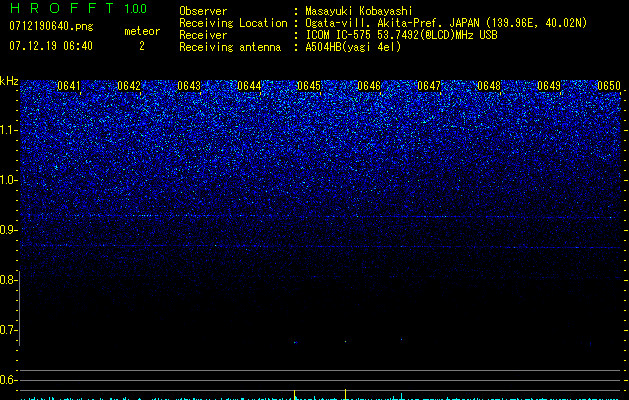Click the yellow meteor spike below 0645
This screenshot has height=400, width=629.
click(294, 394)
